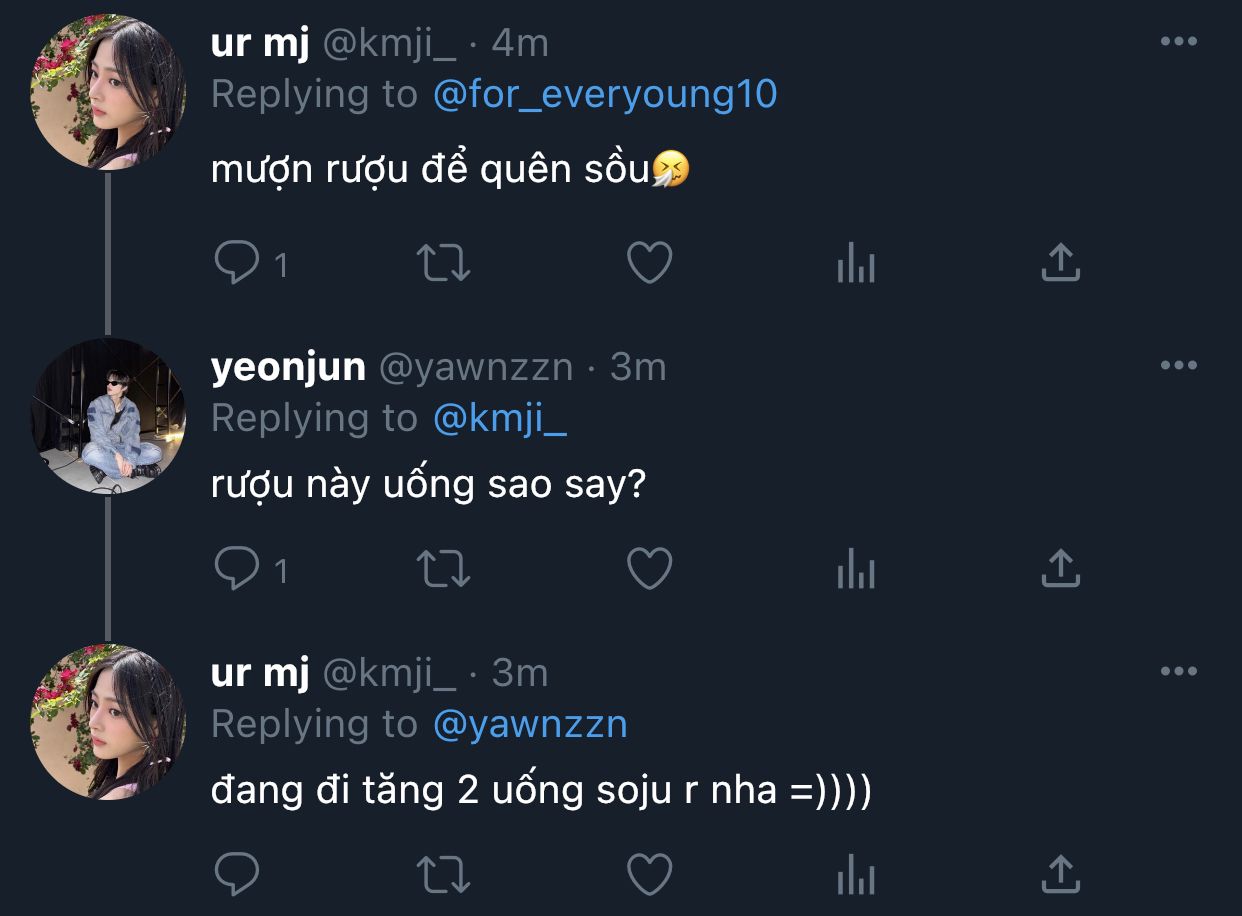Reply to the "uống soju" tweet
Viewport: 1242px width, 916px height.
[x=238, y=875]
